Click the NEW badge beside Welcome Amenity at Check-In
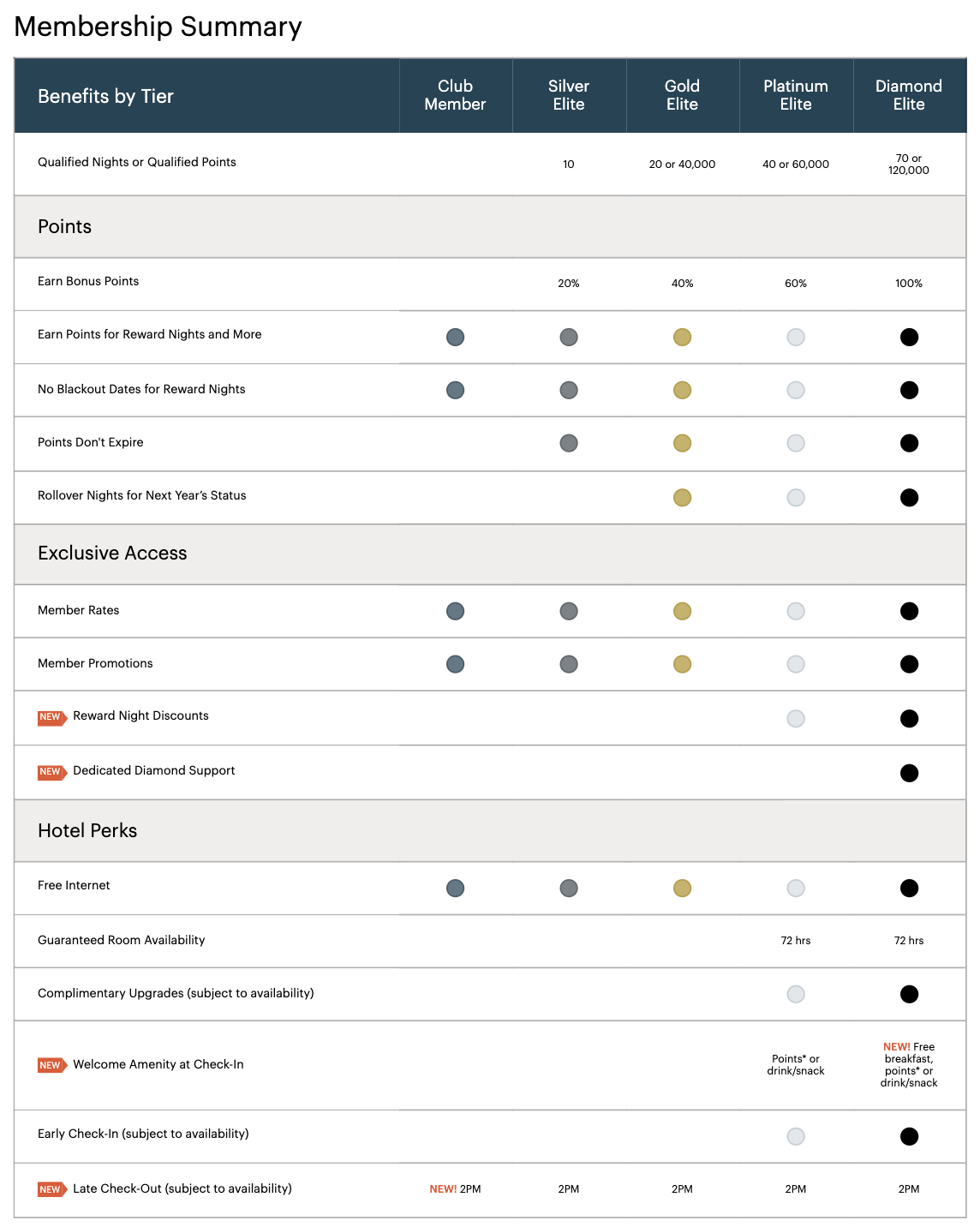 pos(51,1065)
